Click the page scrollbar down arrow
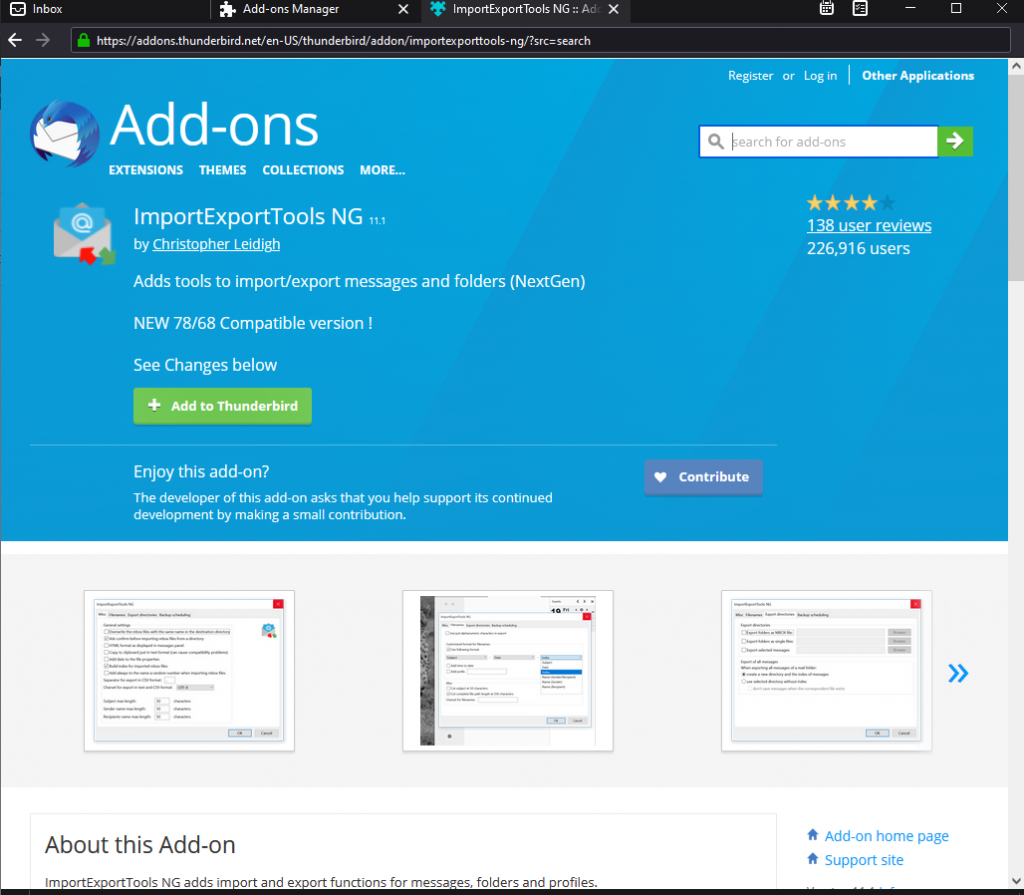This screenshot has height=895, width=1024. click(1016, 880)
